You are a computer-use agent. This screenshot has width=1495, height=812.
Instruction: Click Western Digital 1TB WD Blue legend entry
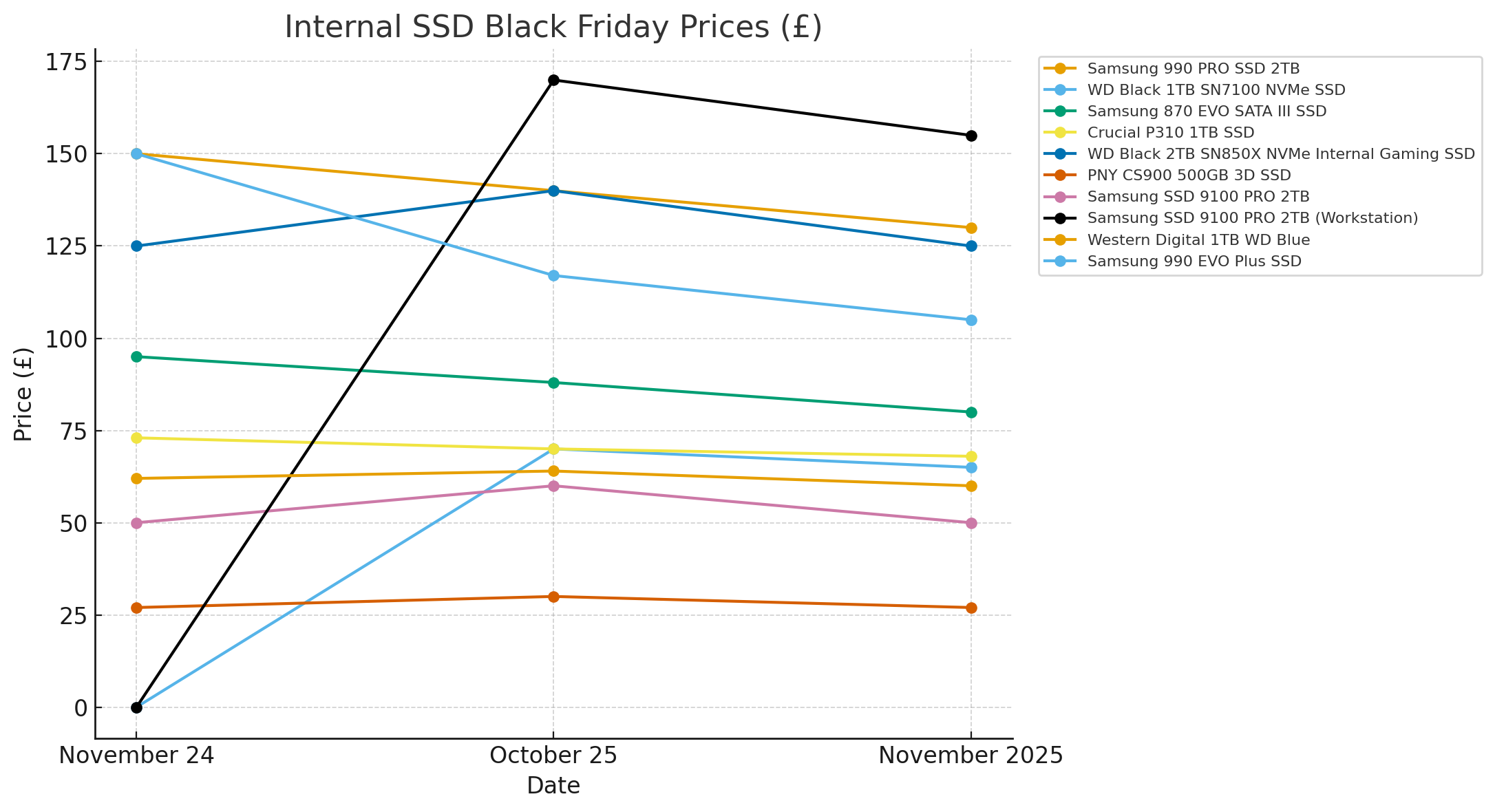1198,239
